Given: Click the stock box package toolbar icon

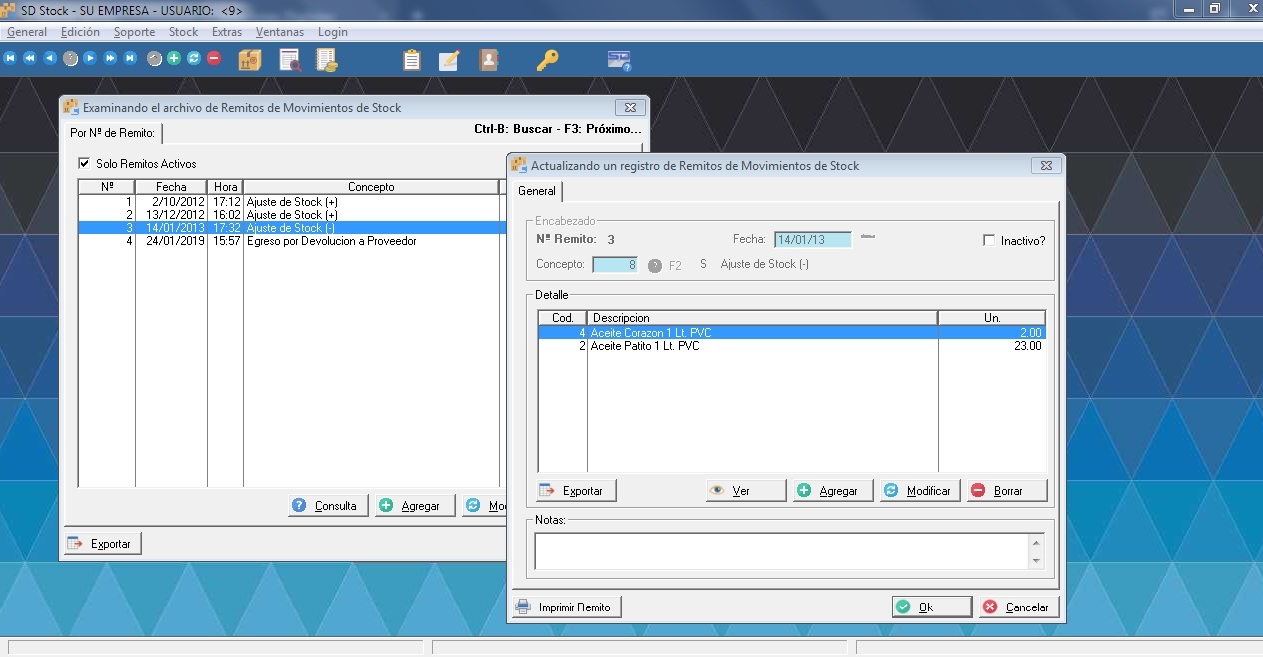Looking at the screenshot, I should pos(250,60).
